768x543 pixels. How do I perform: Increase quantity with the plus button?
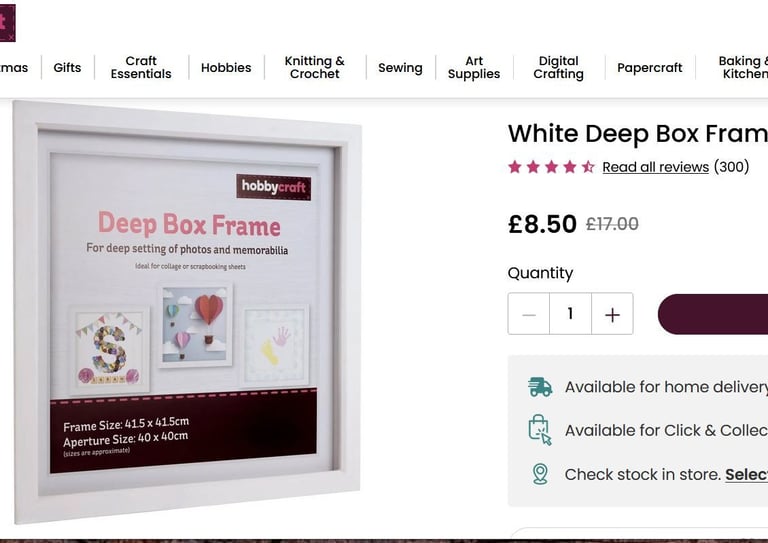[612, 314]
